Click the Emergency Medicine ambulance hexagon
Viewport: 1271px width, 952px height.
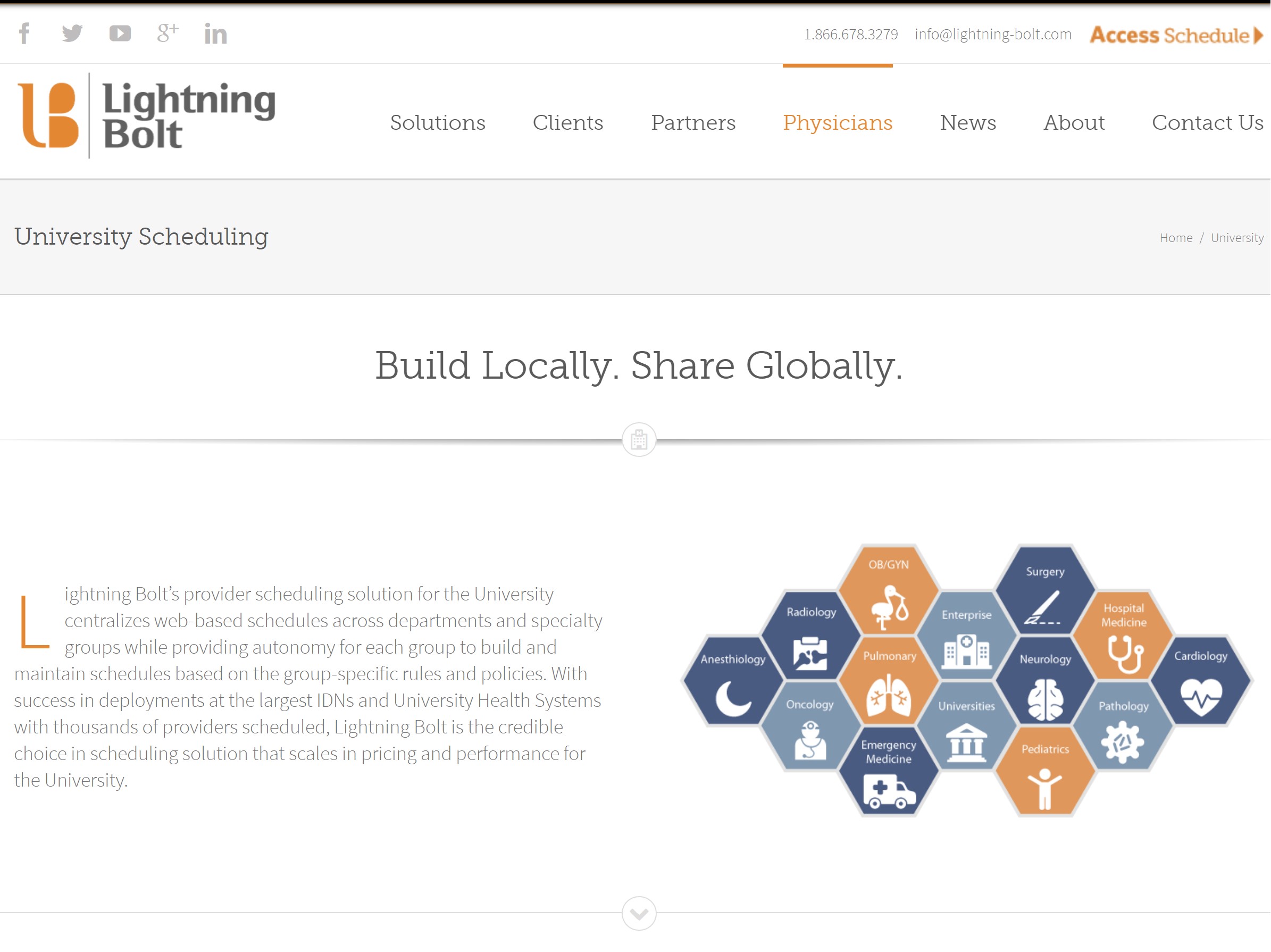pos(889,772)
